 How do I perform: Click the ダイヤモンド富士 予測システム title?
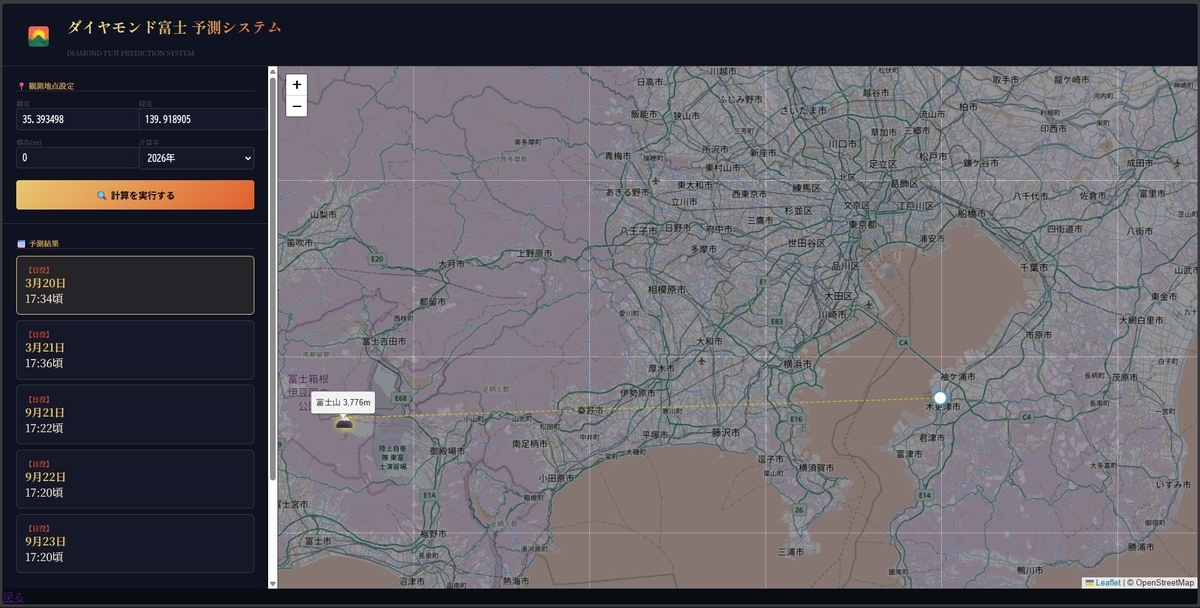(174, 28)
